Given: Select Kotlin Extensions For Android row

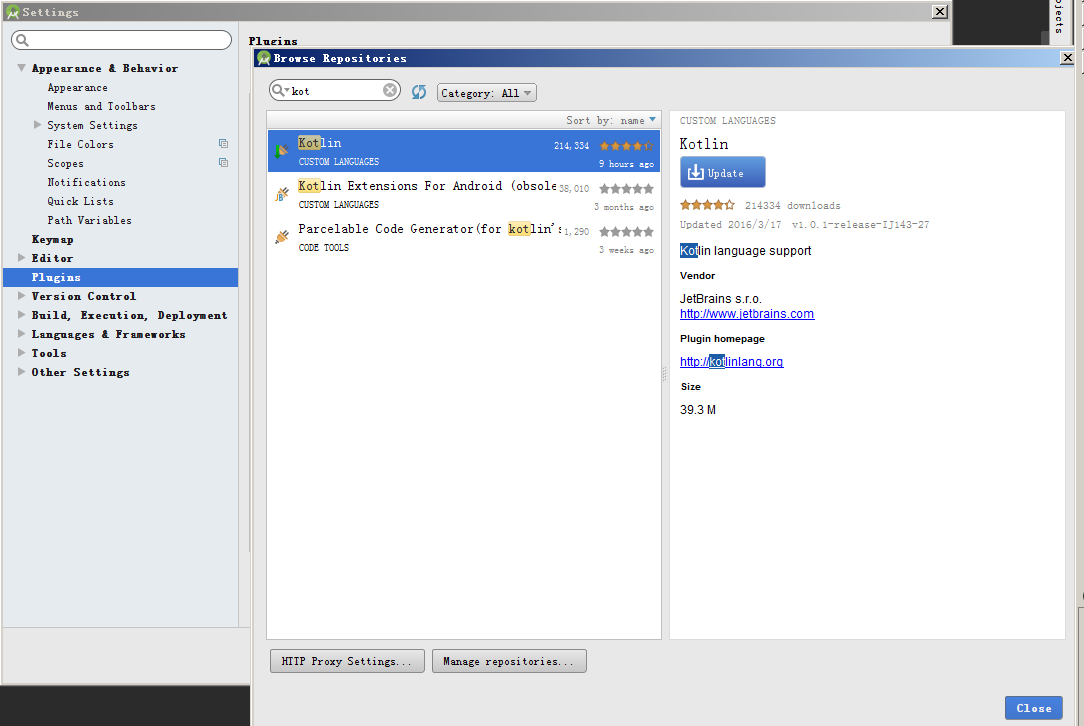Looking at the screenshot, I should tap(463, 194).
